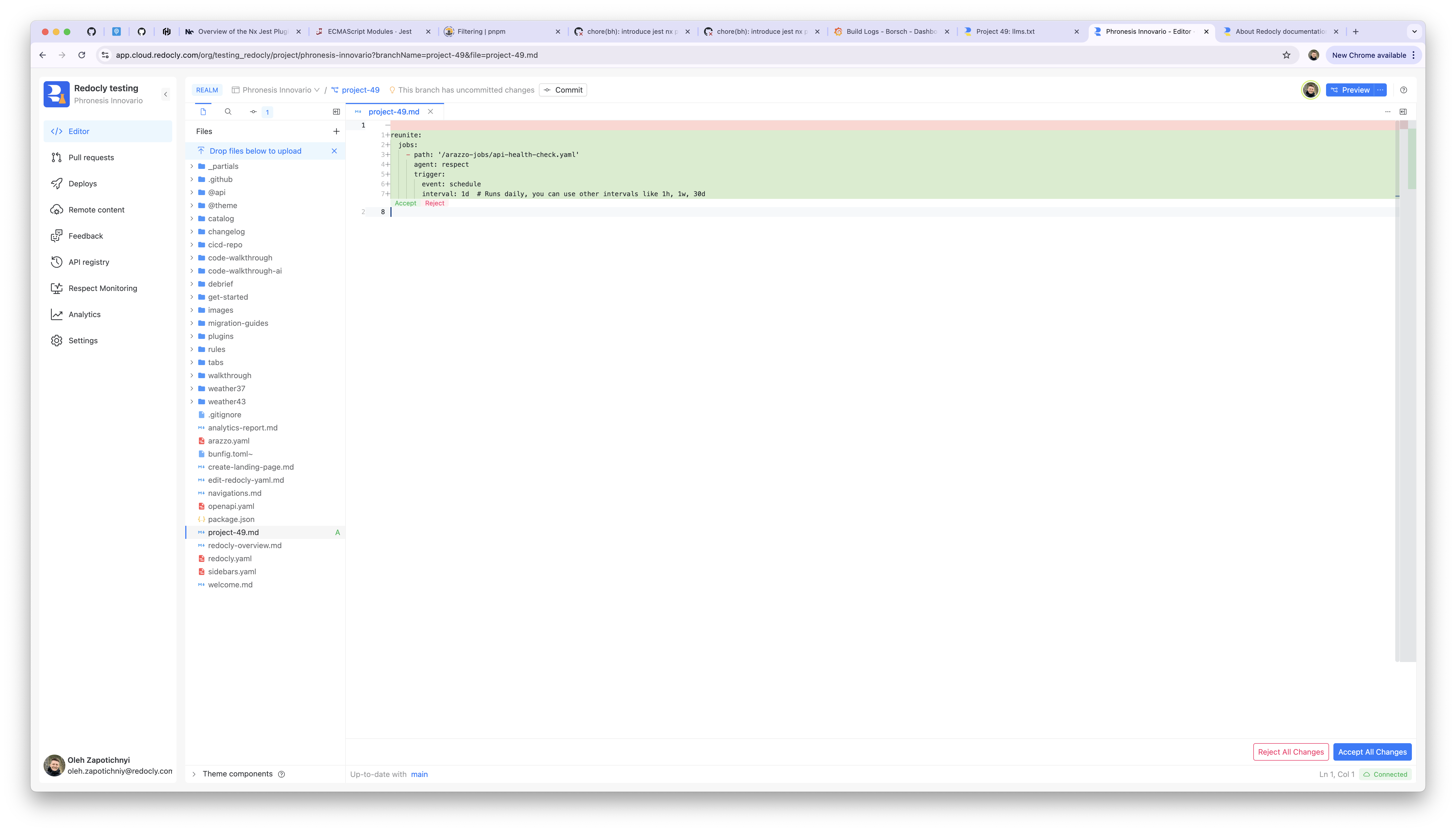
Task: Switch to Build Logs - Borsch tab
Action: pos(891,31)
